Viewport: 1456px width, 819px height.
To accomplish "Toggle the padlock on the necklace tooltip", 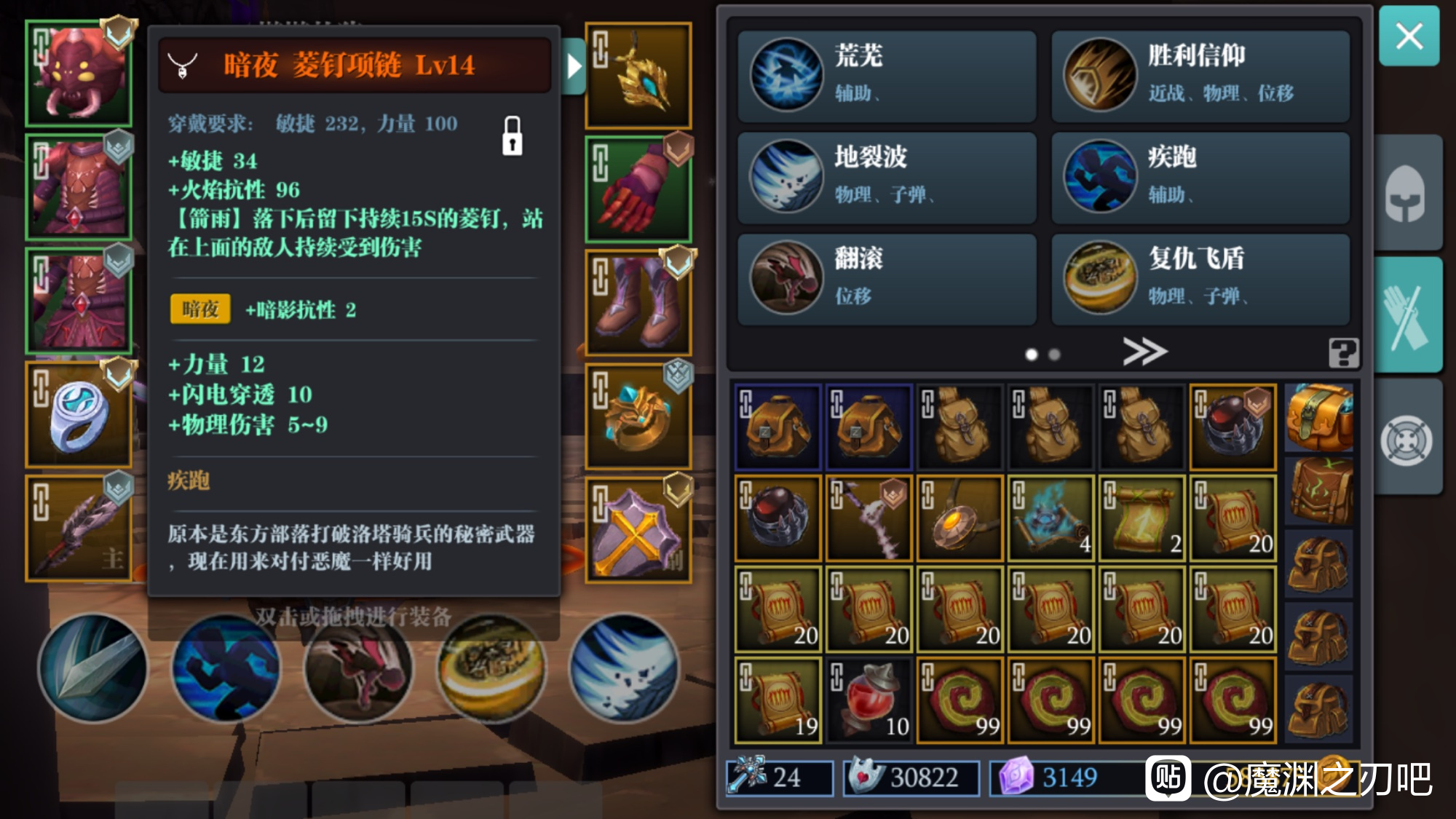I will point(513,135).
